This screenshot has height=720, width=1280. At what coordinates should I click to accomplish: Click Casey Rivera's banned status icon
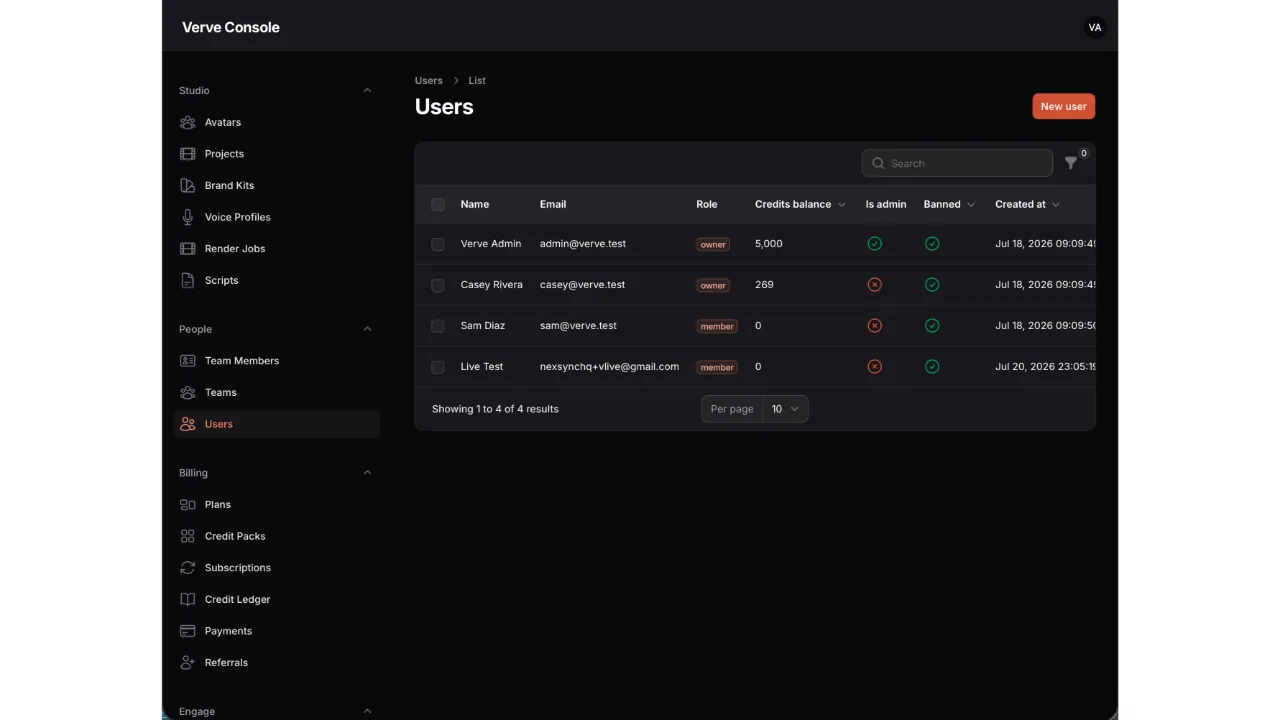coord(932,285)
